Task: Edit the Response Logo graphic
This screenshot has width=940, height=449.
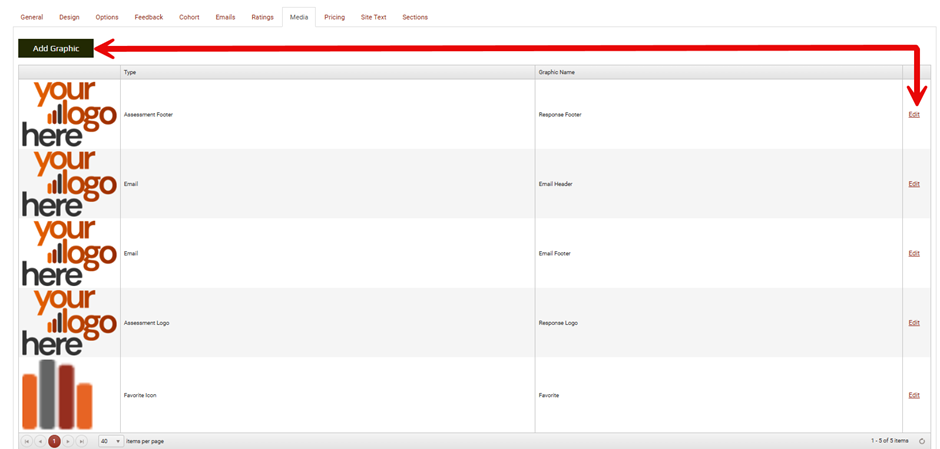Action: 914,323
